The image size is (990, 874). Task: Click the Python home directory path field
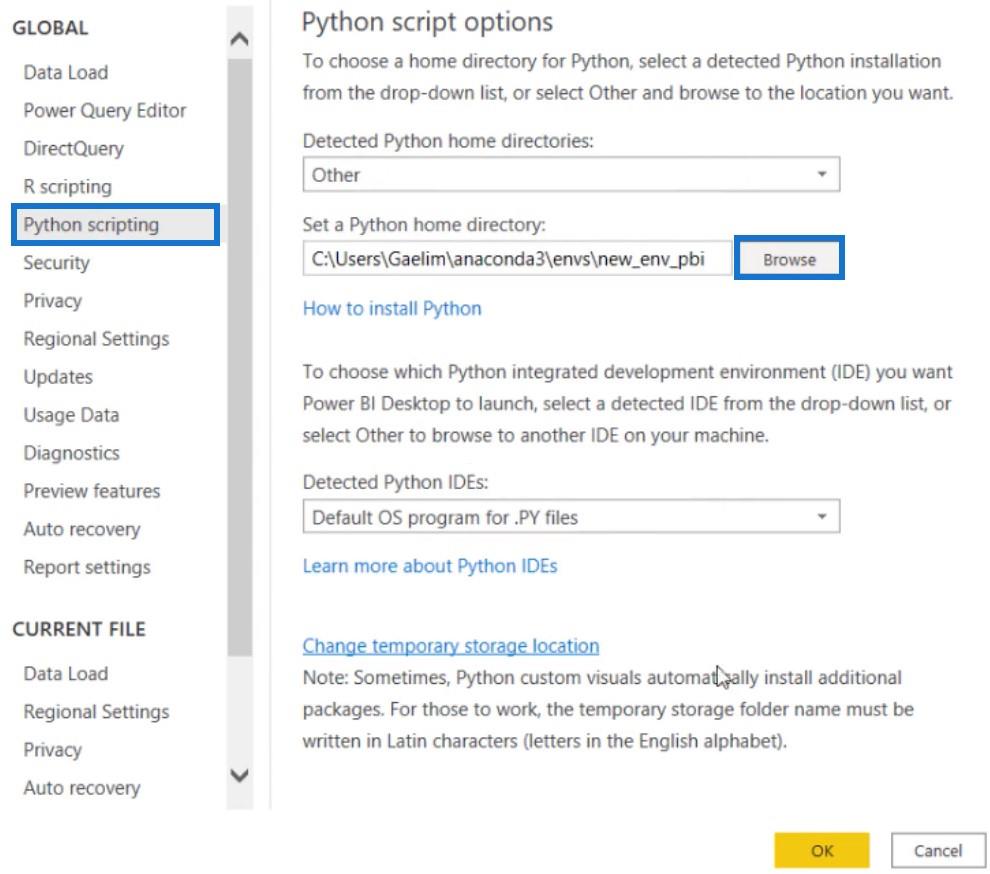coord(517,258)
